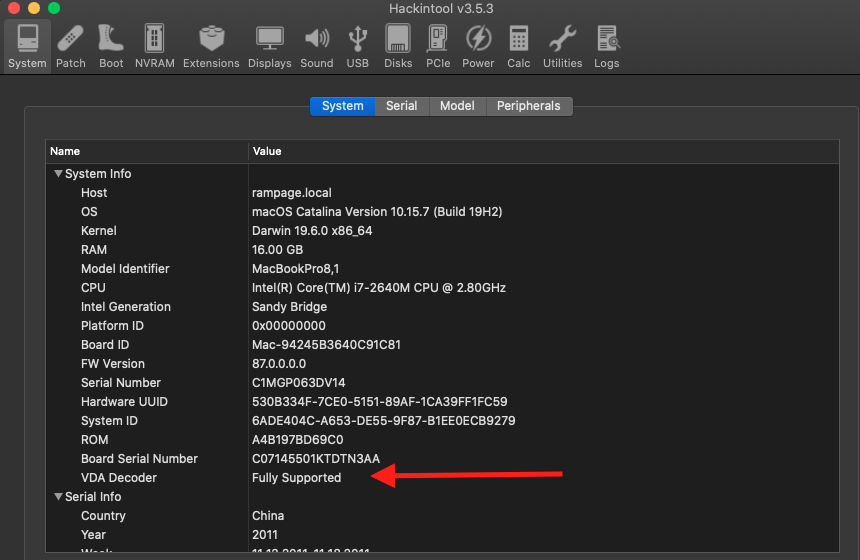Click the 530B334F hardware UUID value
Image resolution: width=860 pixels, height=560 pixels.
[380, 402]
